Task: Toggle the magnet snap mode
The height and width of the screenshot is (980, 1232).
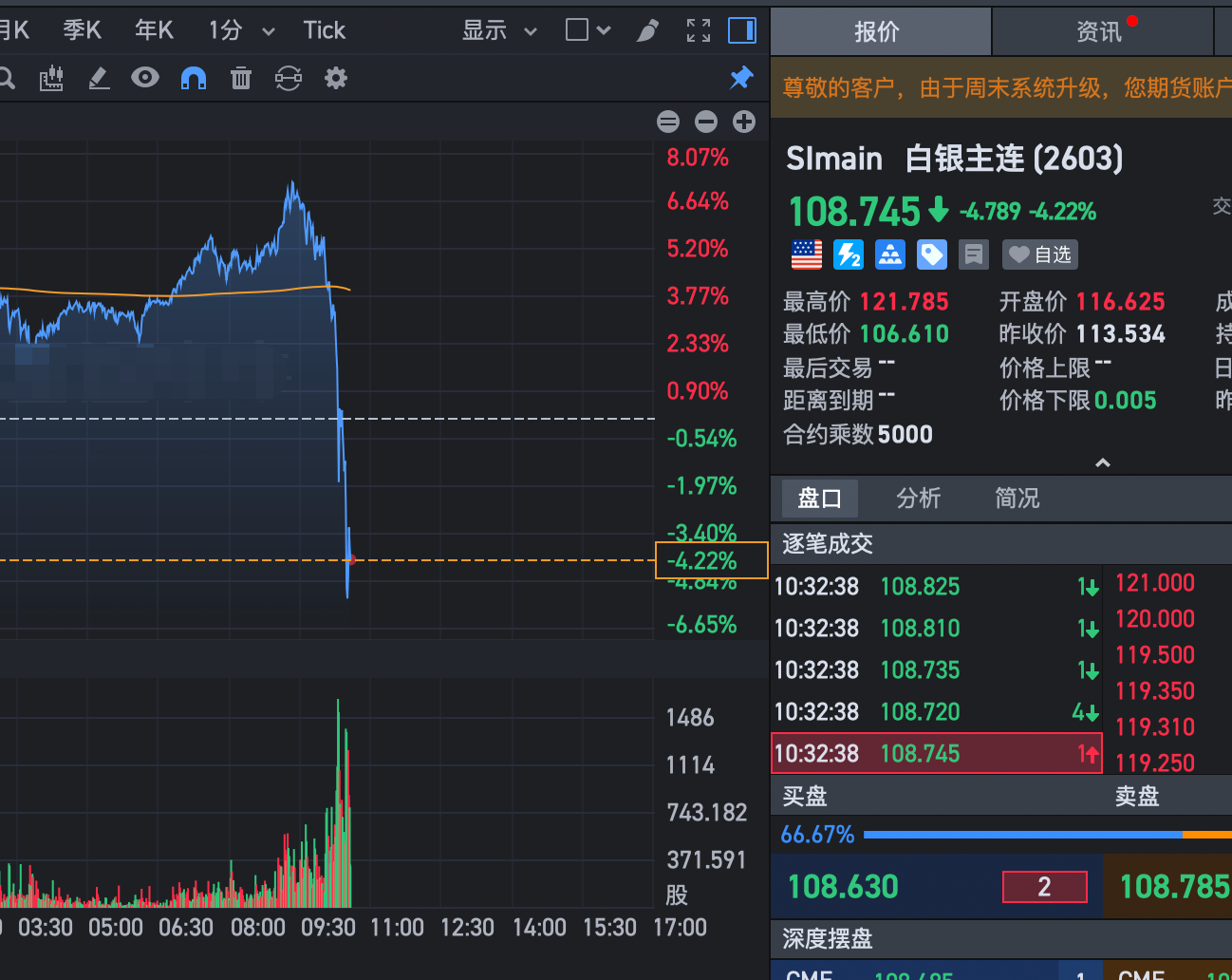Action: click(x=194, y=79)
